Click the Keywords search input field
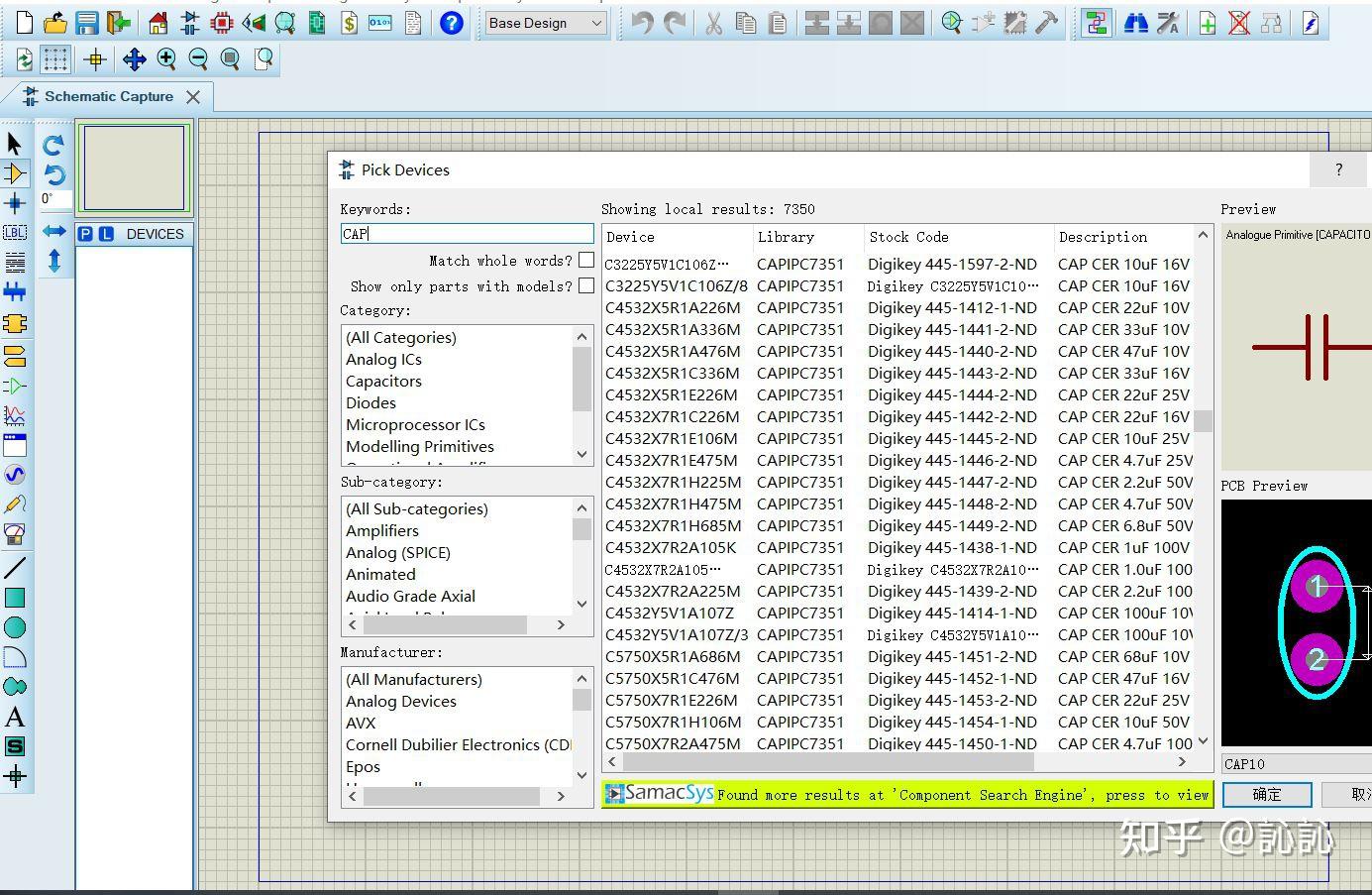 (x=467, y=234)
